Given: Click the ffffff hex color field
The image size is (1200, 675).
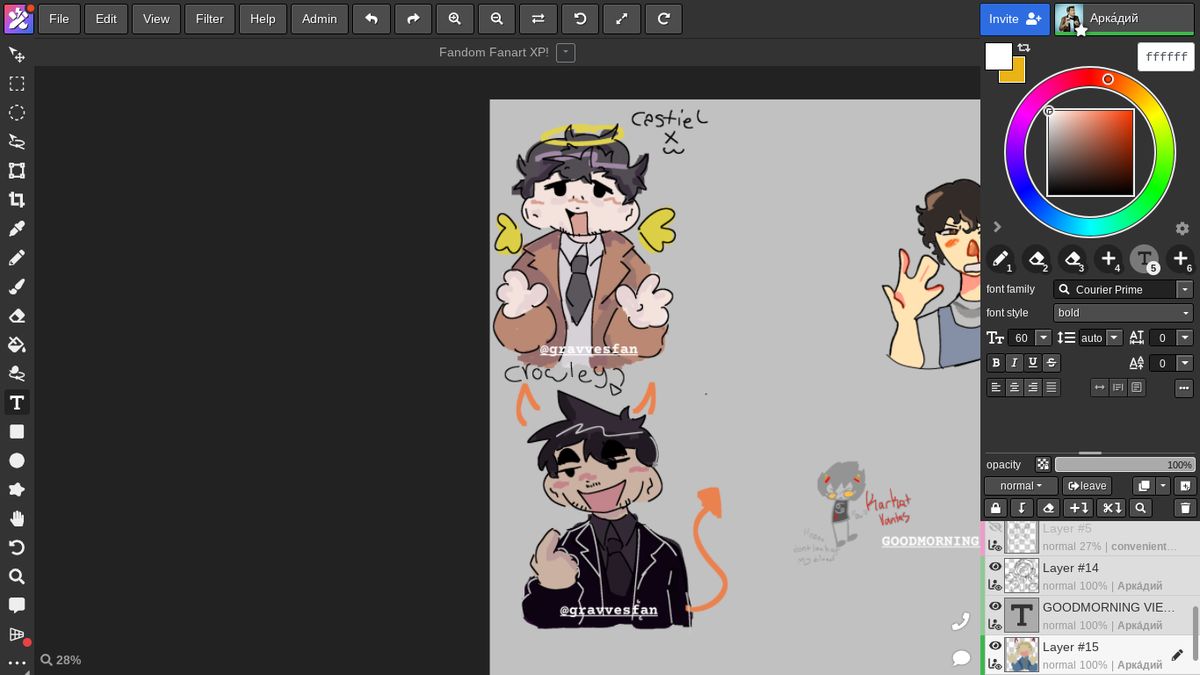Looking at the screenshot, I should pyautogui.click(x=1166, y=57).
